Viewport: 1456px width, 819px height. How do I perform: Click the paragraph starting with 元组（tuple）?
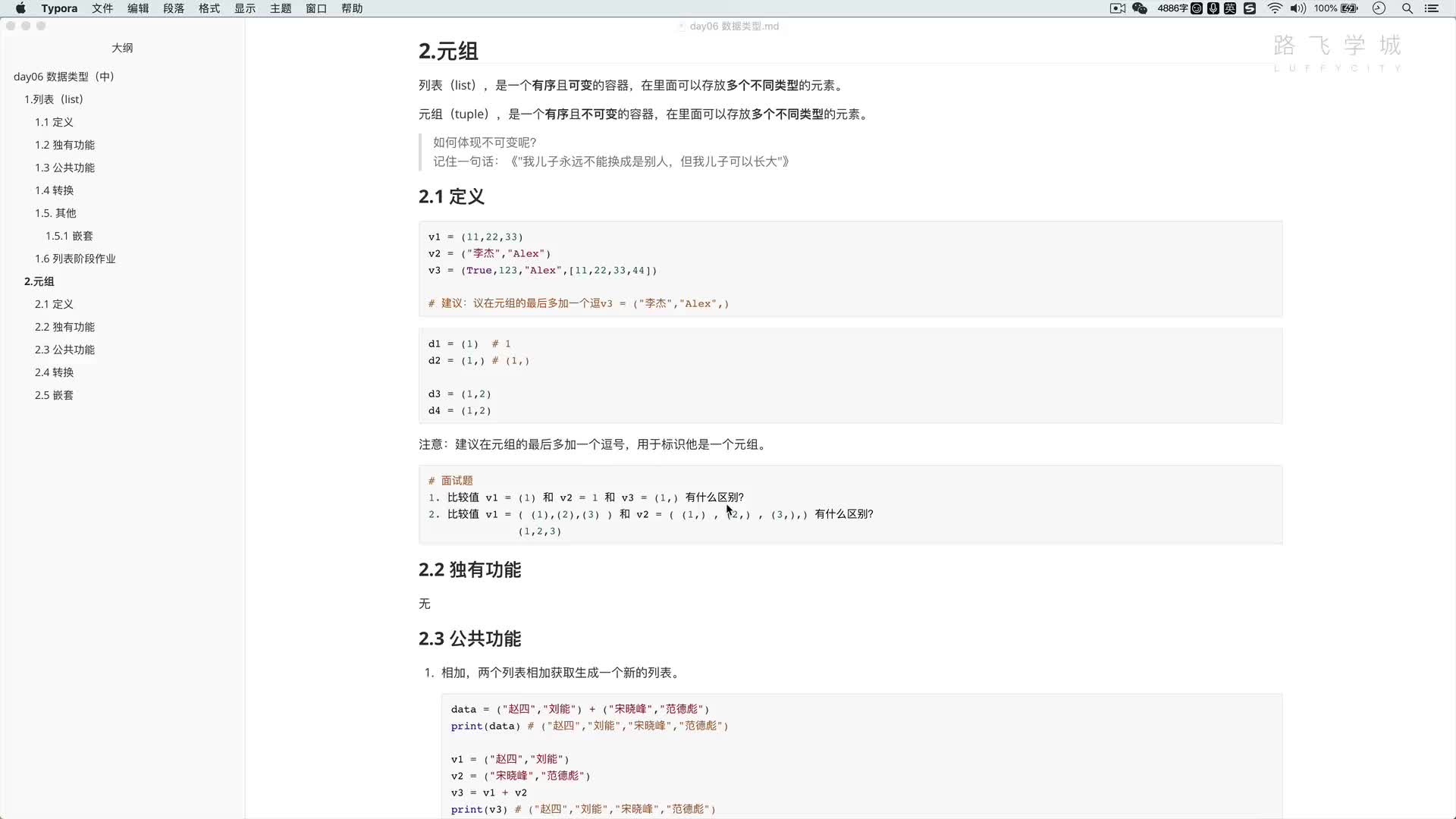[x=645, y=115]
